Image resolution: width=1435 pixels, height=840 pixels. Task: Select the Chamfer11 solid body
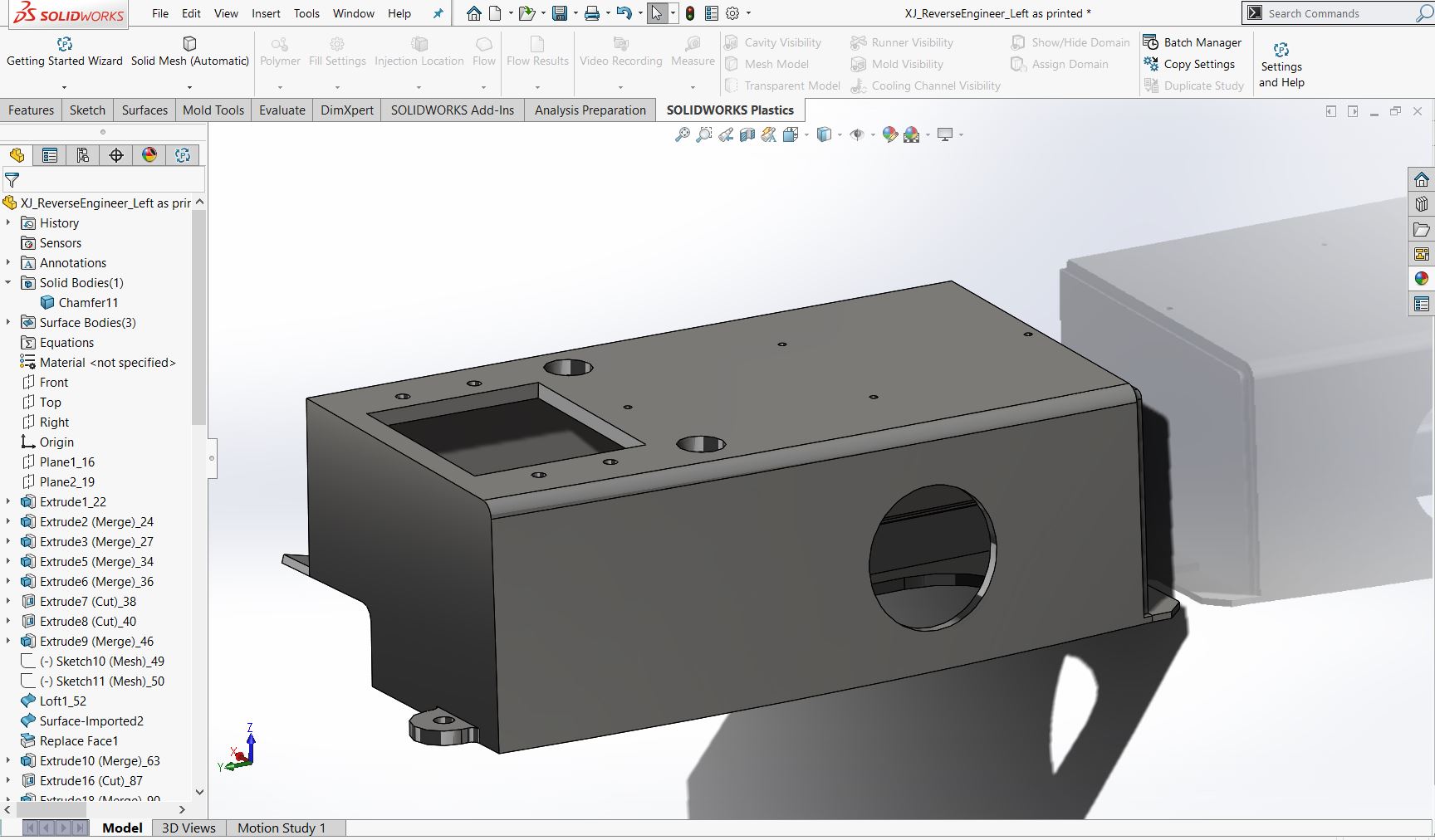point(79,302)
